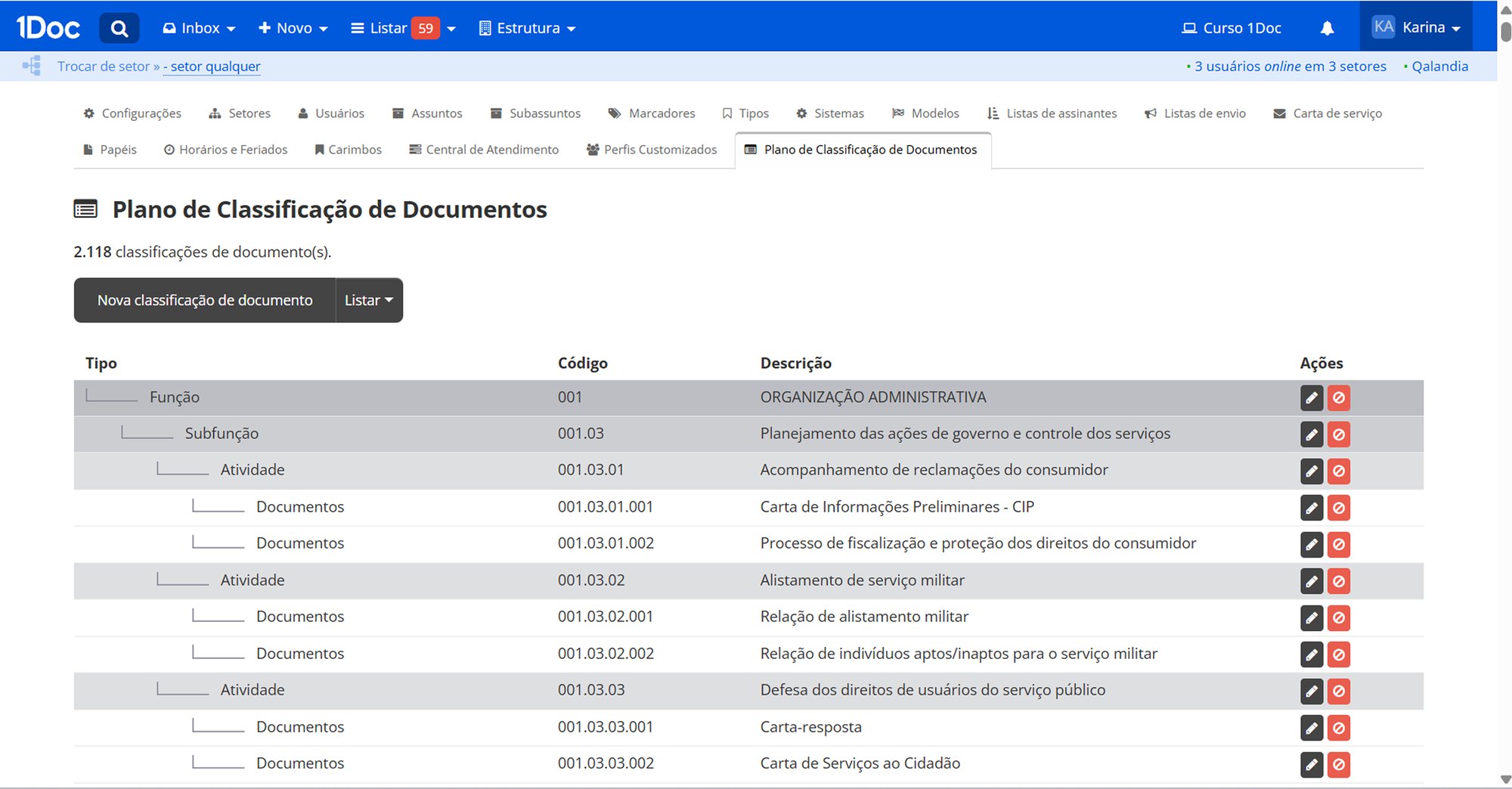The image size is (1512, 789).
Task: Edit the 001.03 Subfunção row
Action: pos(1312,435)
